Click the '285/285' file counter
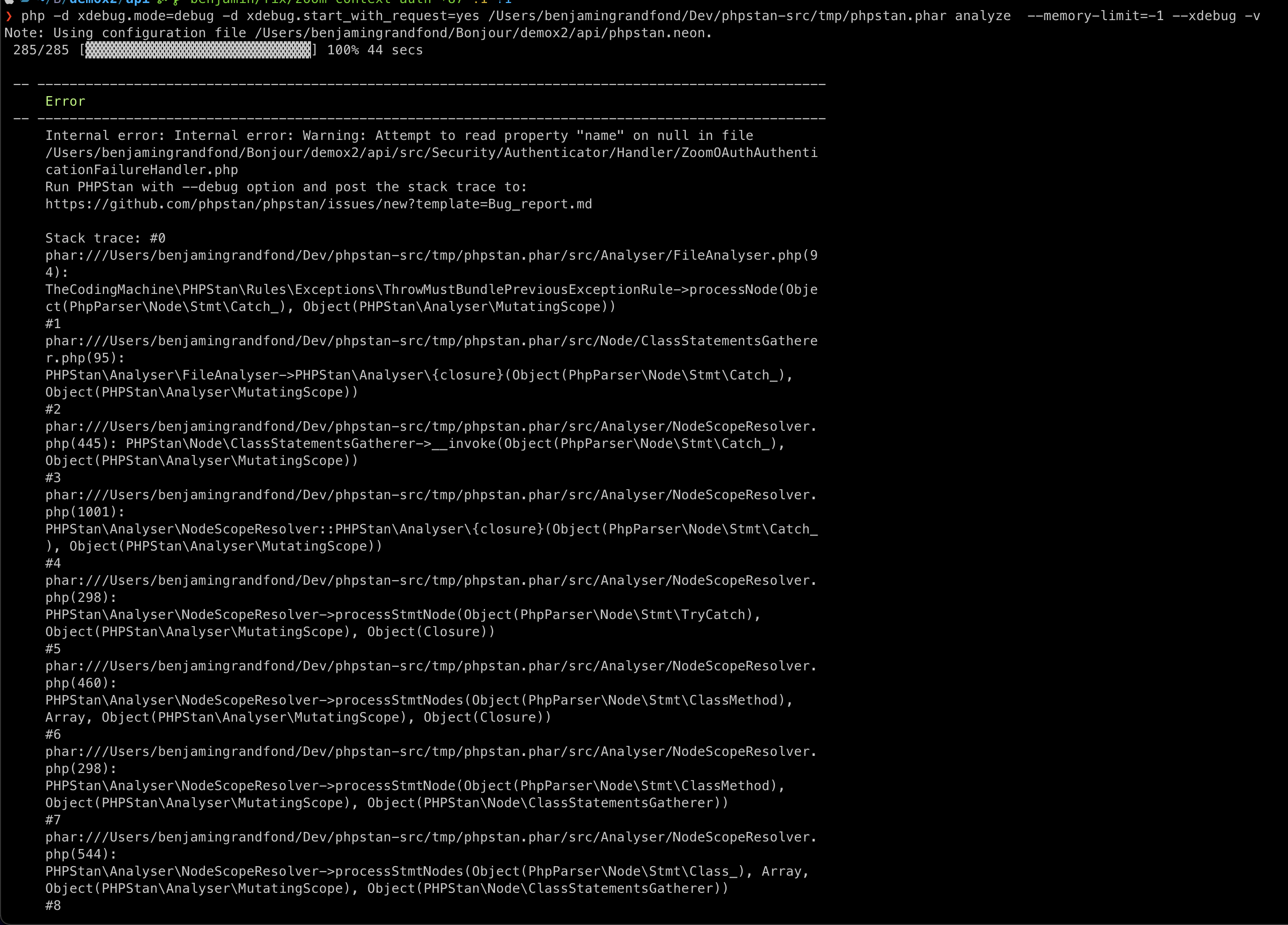1288x925 pixels. click(40, 50)
